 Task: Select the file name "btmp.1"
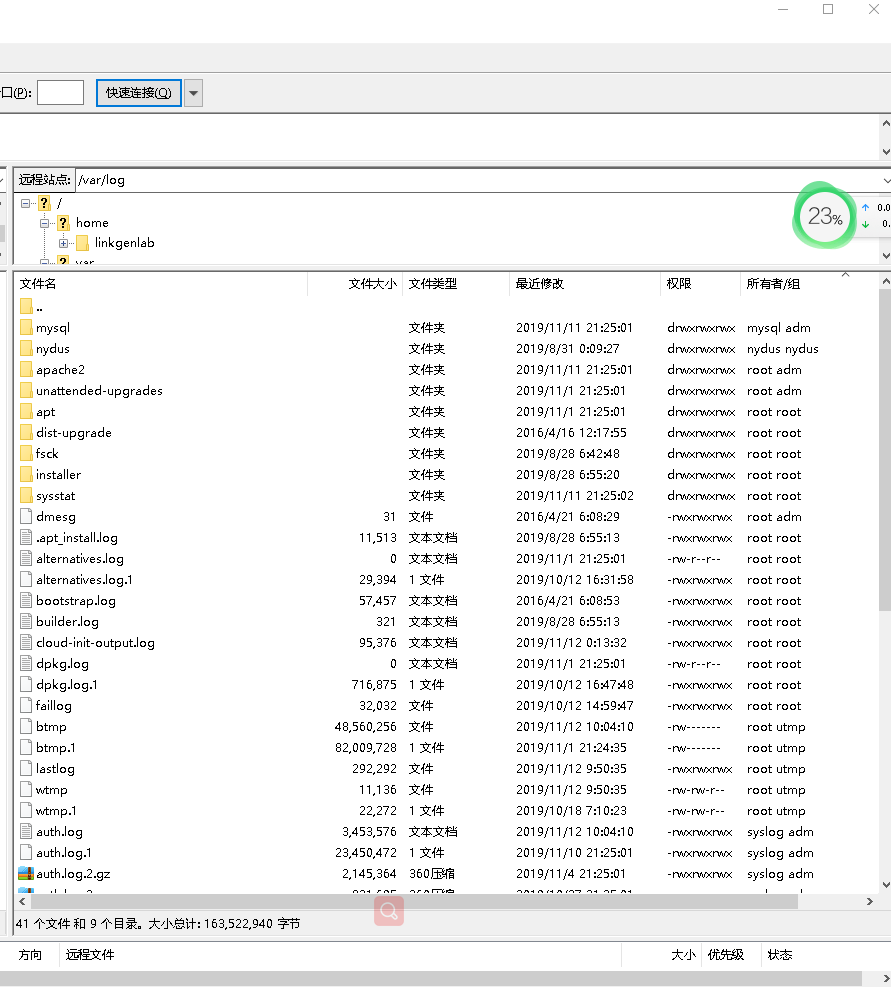pos(56,748)
